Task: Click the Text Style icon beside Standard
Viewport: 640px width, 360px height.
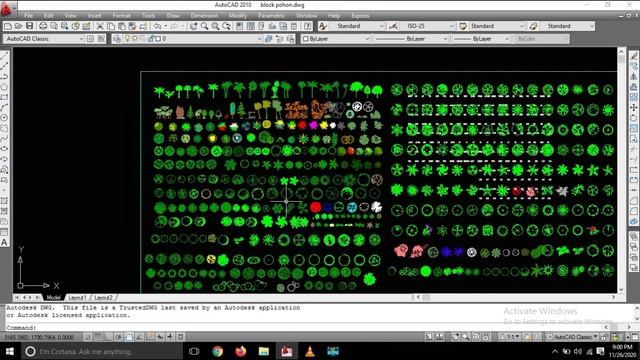Action: pos(323,26)
